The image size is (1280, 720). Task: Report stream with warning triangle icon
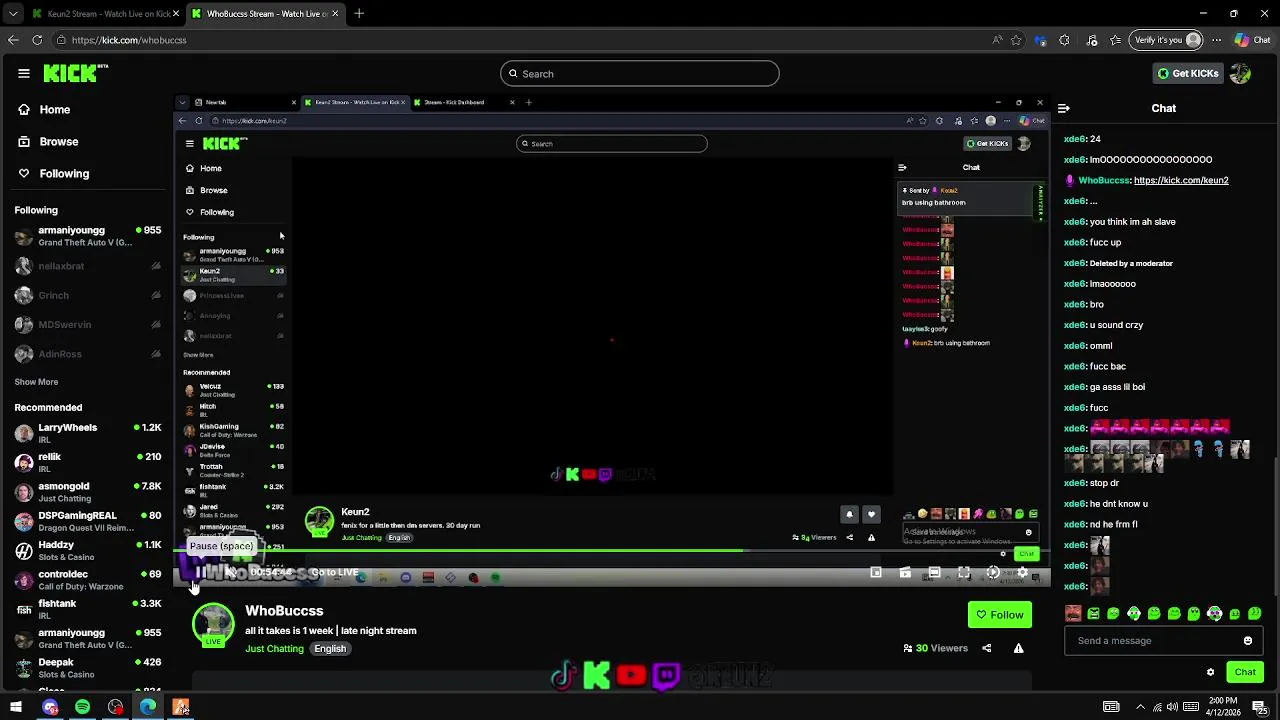[1018, 648]
